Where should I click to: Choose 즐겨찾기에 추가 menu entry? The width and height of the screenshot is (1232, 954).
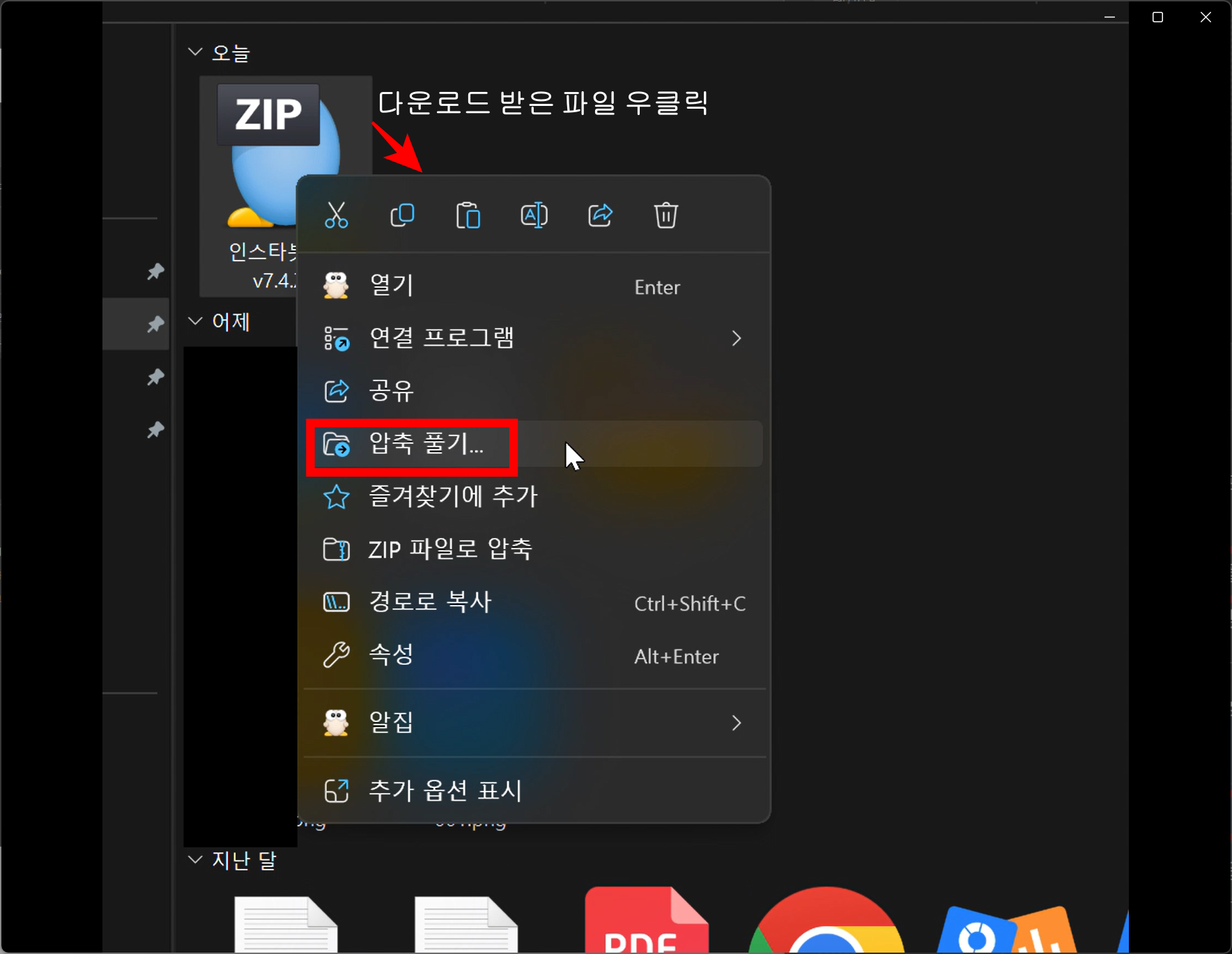[x=534, y=497]
